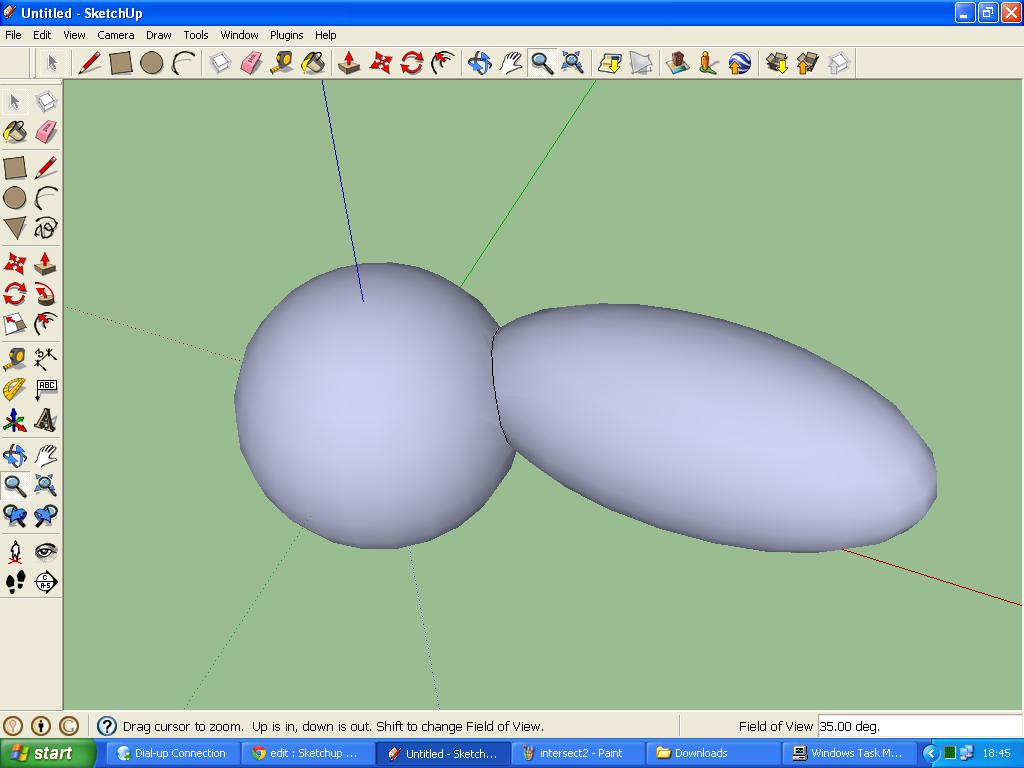The height and width of the screenshot is (768, 1024).
Task: Click the geo-location status bar icon
Action: pos(13,726)
